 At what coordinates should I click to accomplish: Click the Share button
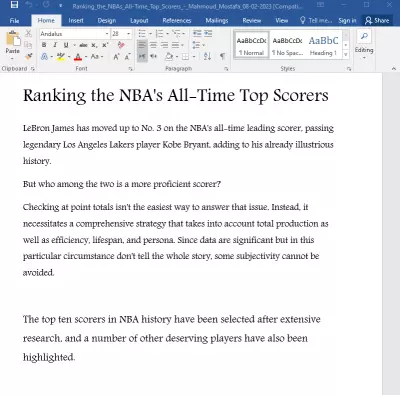click(377, 21)
